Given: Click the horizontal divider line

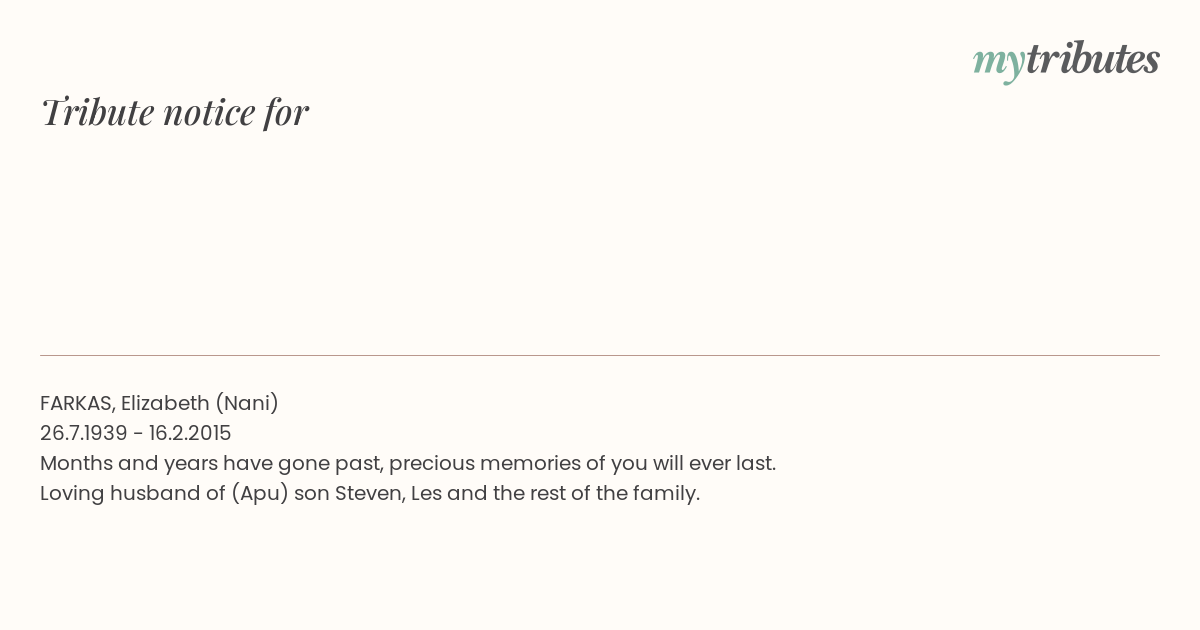Looking at the screenshot, I should point(600,355).
